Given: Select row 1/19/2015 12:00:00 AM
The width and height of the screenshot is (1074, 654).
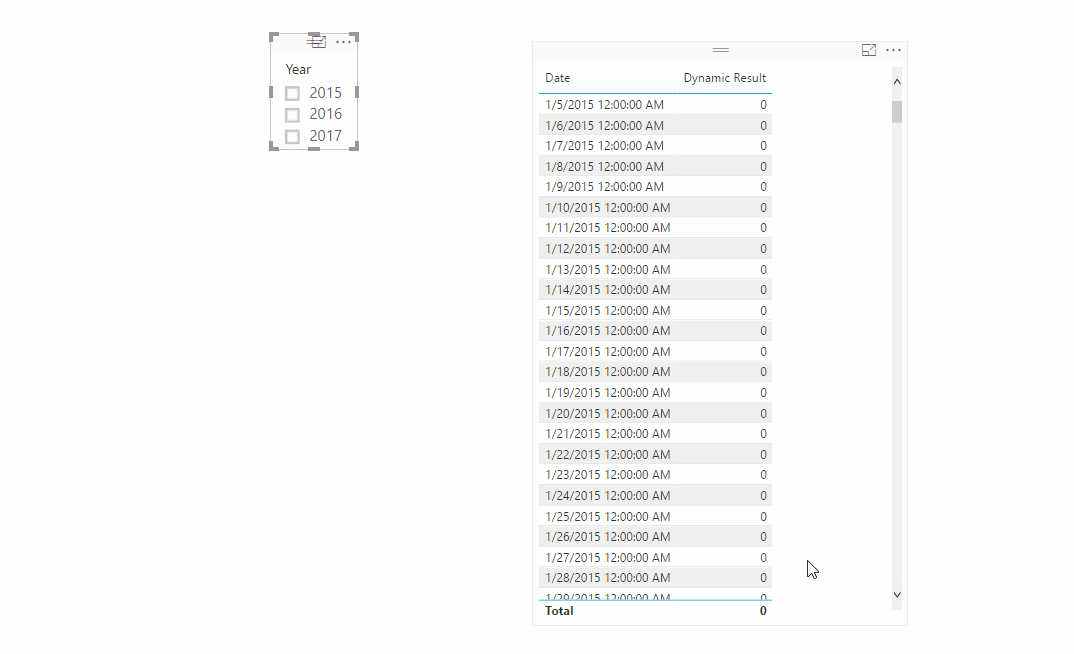Looking at the screenshot, I should [x=655, y=392].
